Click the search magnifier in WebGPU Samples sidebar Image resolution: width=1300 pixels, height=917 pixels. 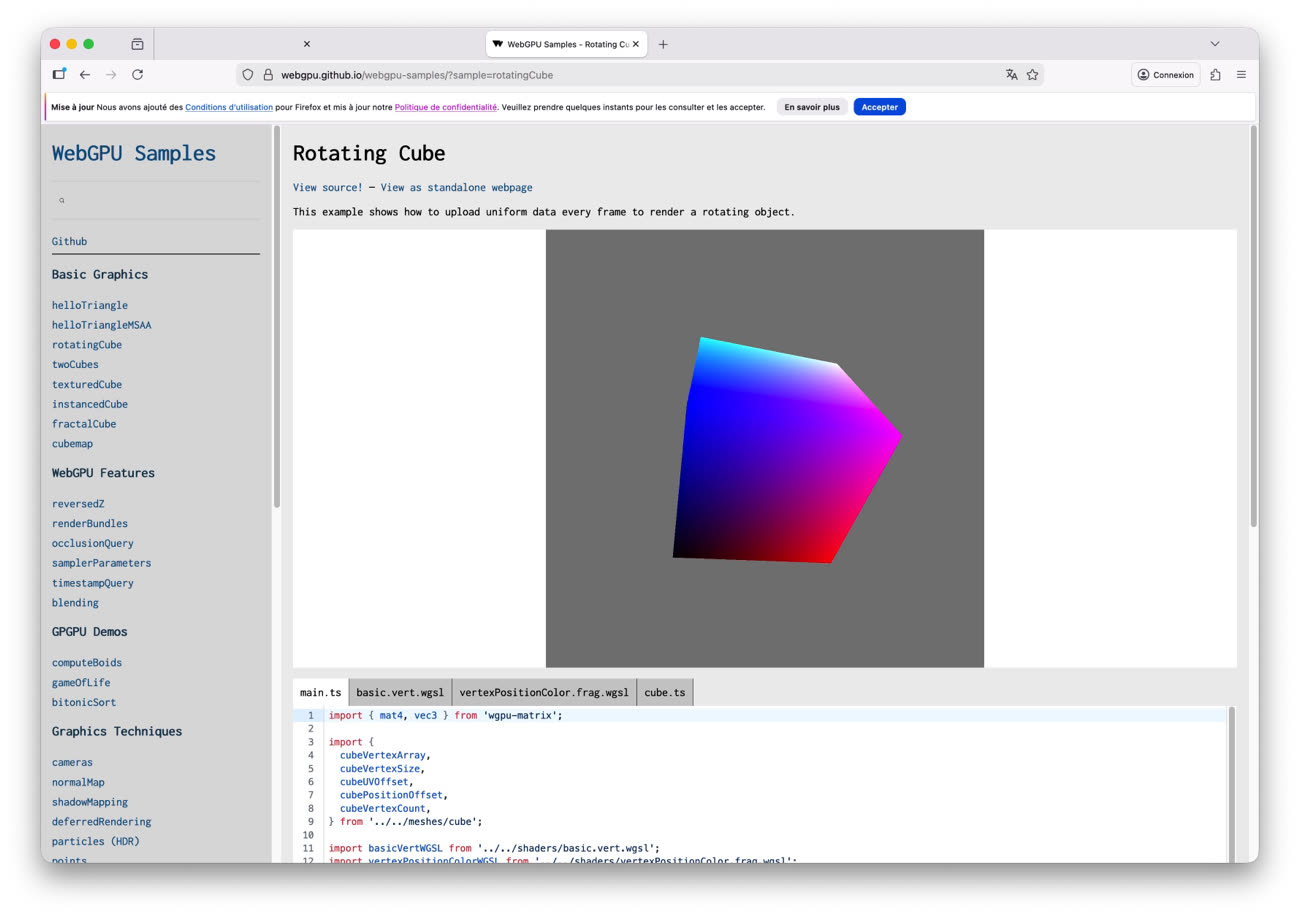(61, 200)
